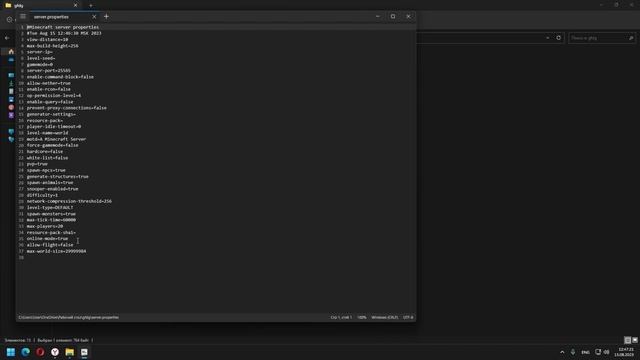Open the Windows Start menu
Screen dimensions: 640x360
pos(11,352)
